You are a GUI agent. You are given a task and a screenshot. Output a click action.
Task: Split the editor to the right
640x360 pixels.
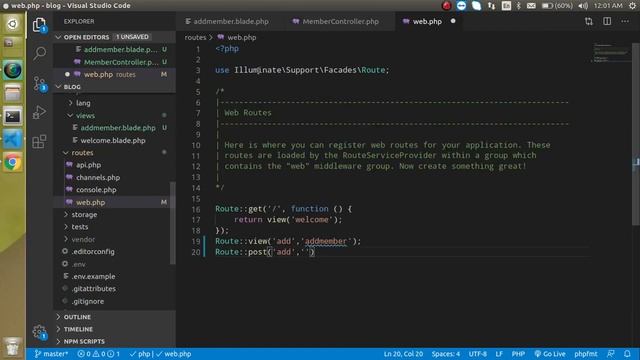point(607,21)
